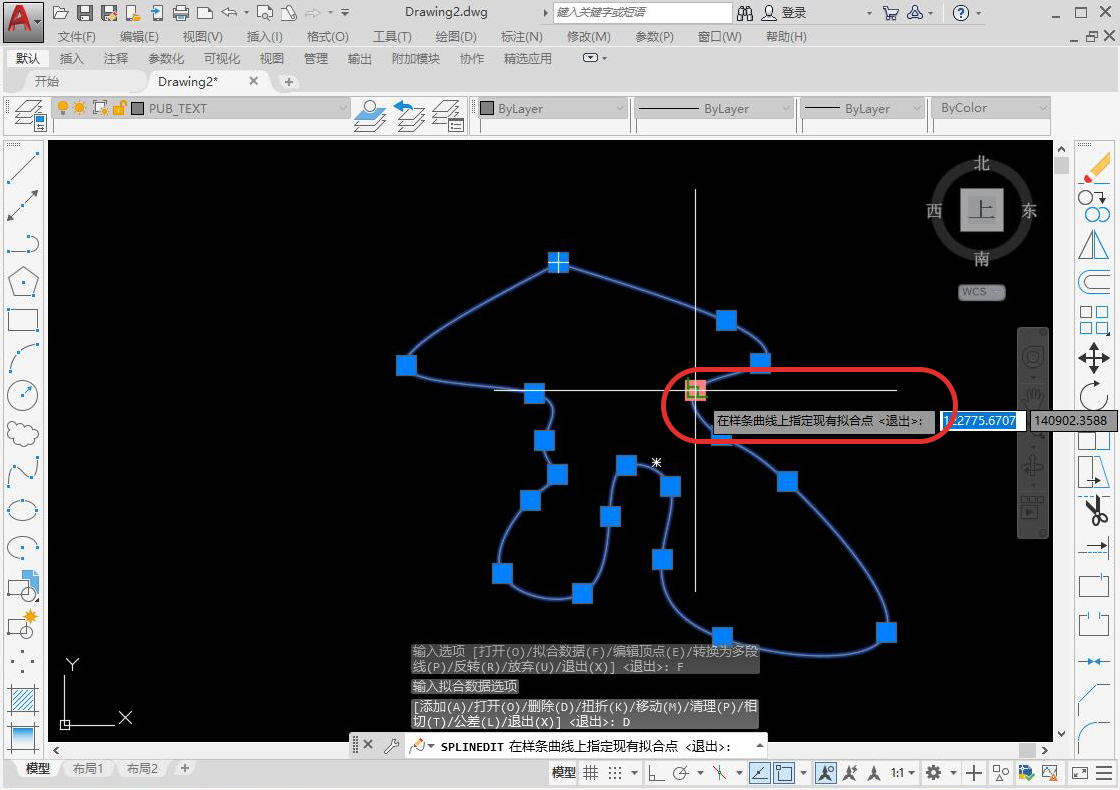Select the Rotate modify tool
This screenshot has width=1120, height=790.
[1094, 396]
